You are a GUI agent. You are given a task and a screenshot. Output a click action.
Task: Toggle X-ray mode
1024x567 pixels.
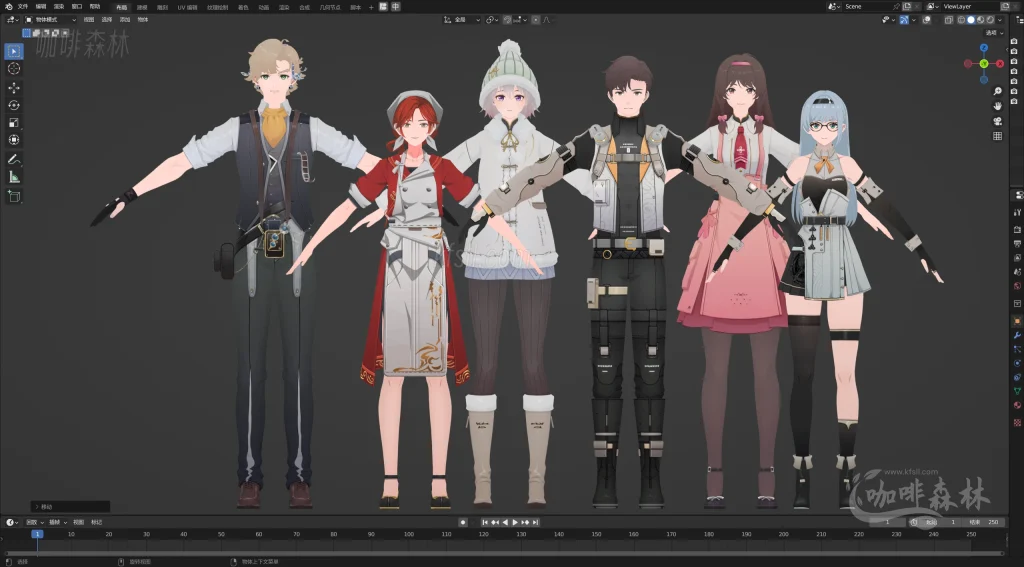[x=948, y=20]
